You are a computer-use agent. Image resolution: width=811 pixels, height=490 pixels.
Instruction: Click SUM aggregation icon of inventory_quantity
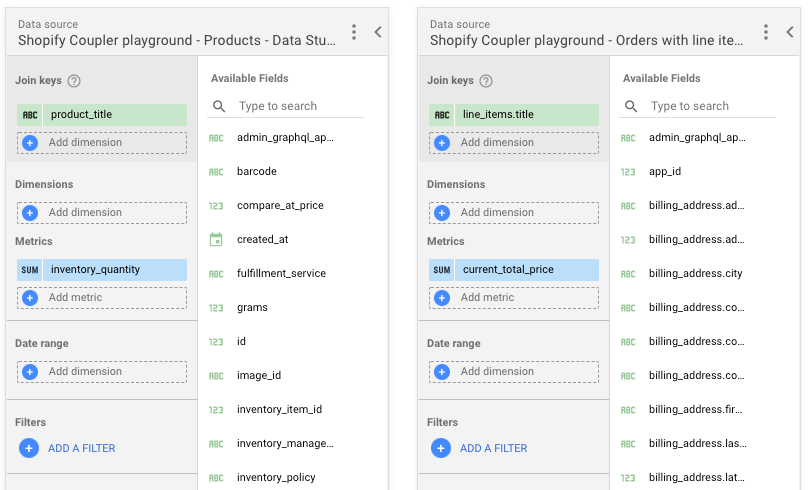pos(30,270)
